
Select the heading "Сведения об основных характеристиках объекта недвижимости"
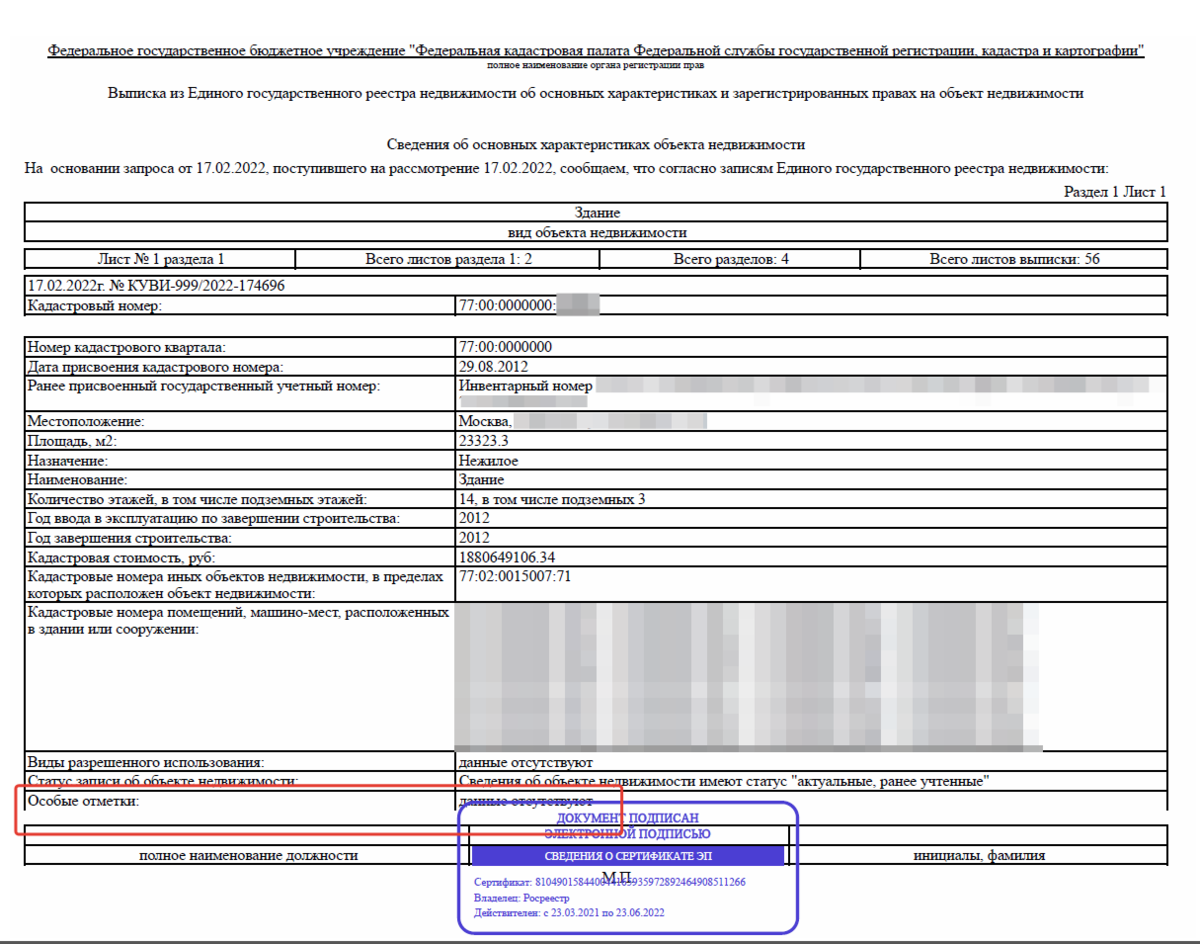595,145
